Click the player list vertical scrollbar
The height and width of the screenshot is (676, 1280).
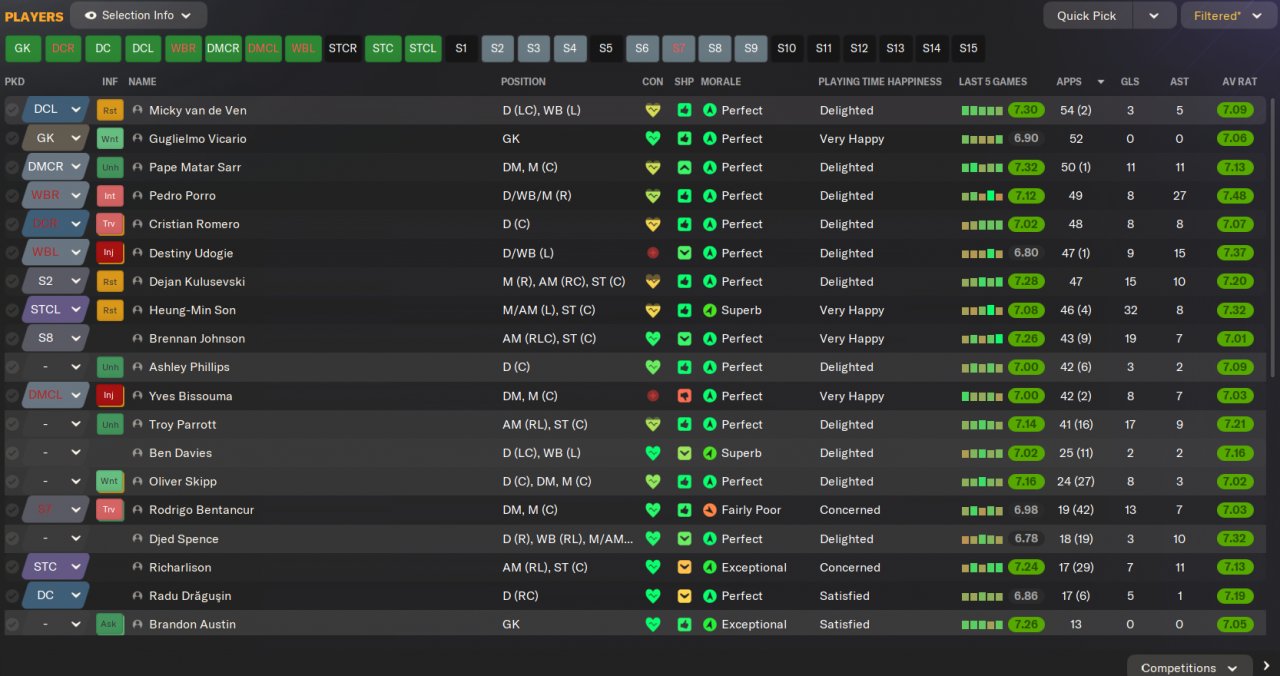pos(1273,237)
